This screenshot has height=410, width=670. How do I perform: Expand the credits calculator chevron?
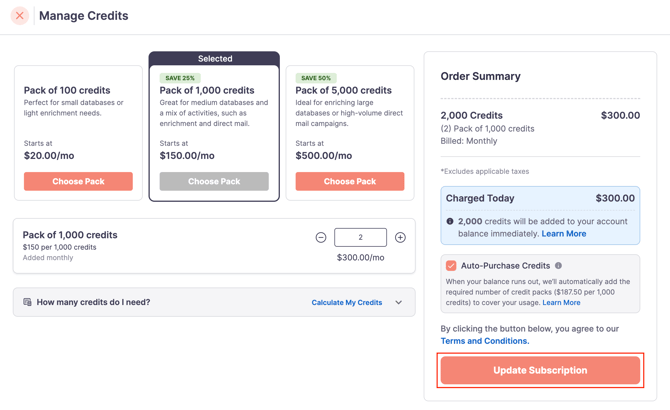[x=399, y=302]
